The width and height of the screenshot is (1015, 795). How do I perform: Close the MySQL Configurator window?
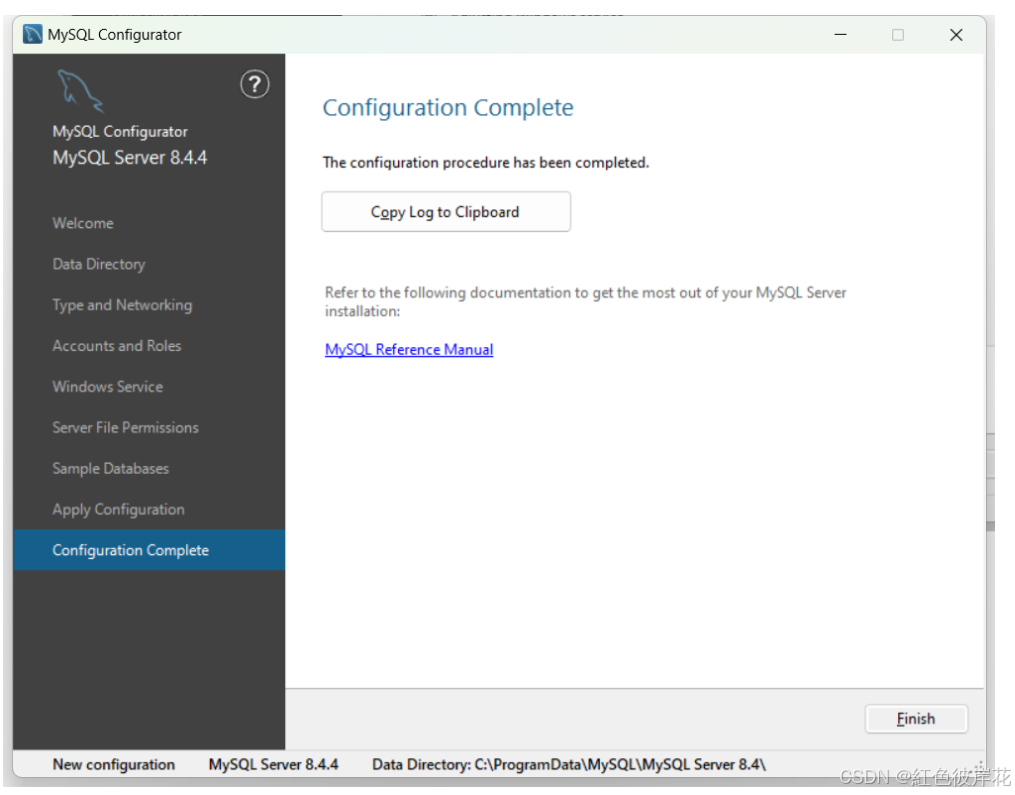click(x=956, y=34)
